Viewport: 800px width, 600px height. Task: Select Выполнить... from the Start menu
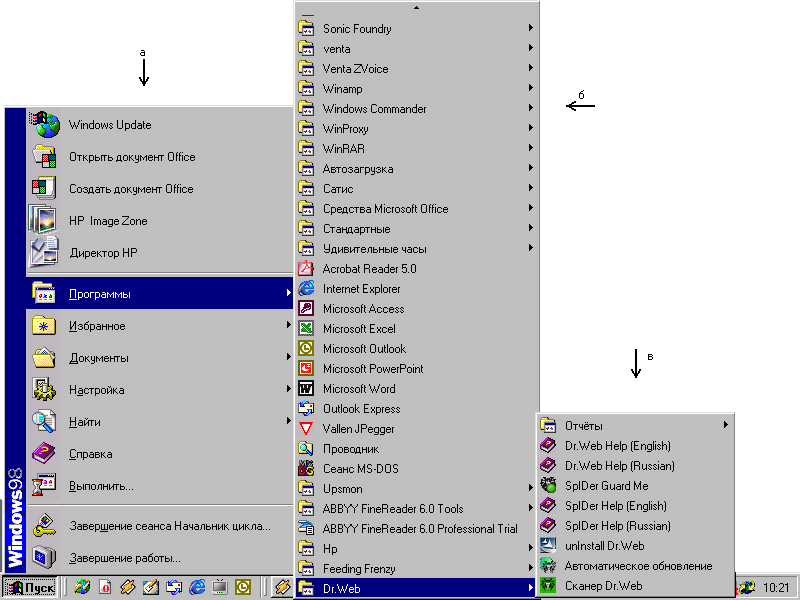pos(160,486)
